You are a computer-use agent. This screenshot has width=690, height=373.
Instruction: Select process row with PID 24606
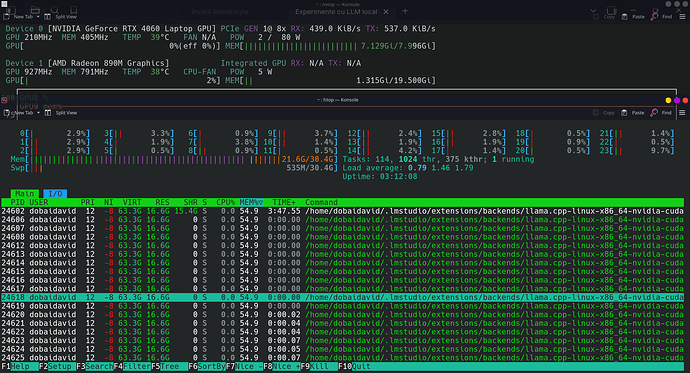click(x=342, y=220)
